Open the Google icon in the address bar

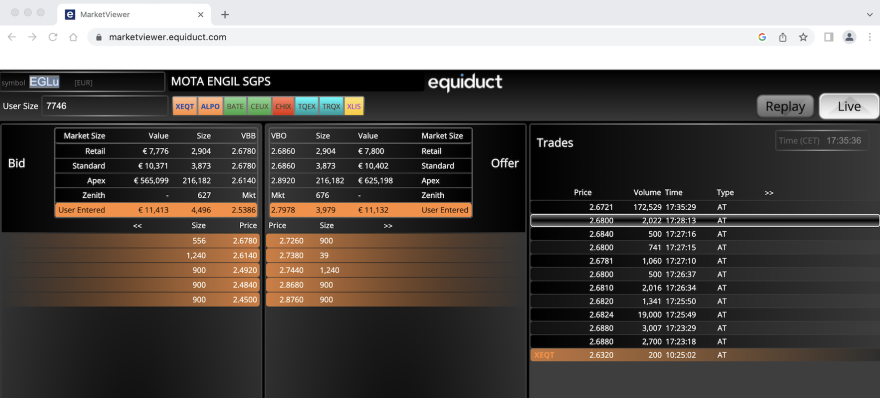pyautogui.click(x=762, y=37)
